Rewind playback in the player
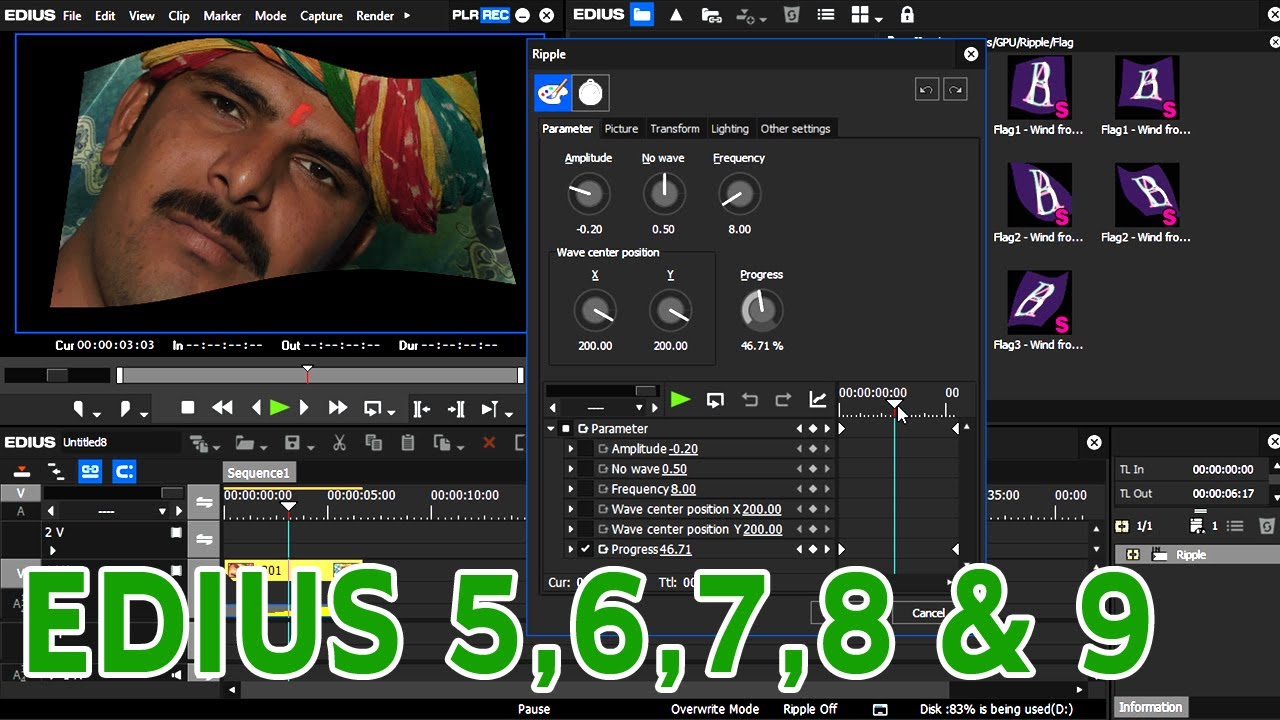This screenshot has width=1280, height=720. 222,408
